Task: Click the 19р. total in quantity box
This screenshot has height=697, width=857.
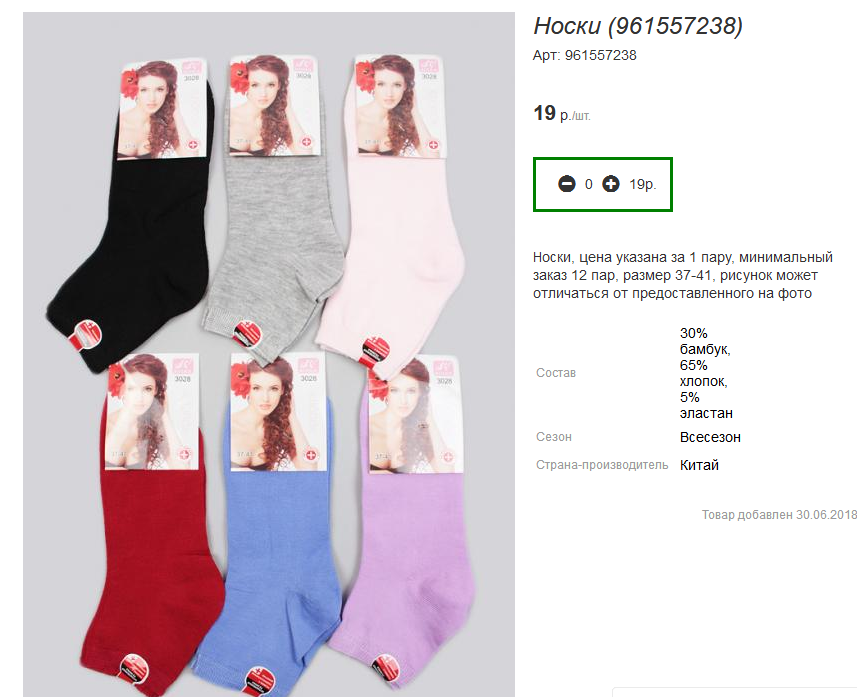Action: tap(642, 184)
